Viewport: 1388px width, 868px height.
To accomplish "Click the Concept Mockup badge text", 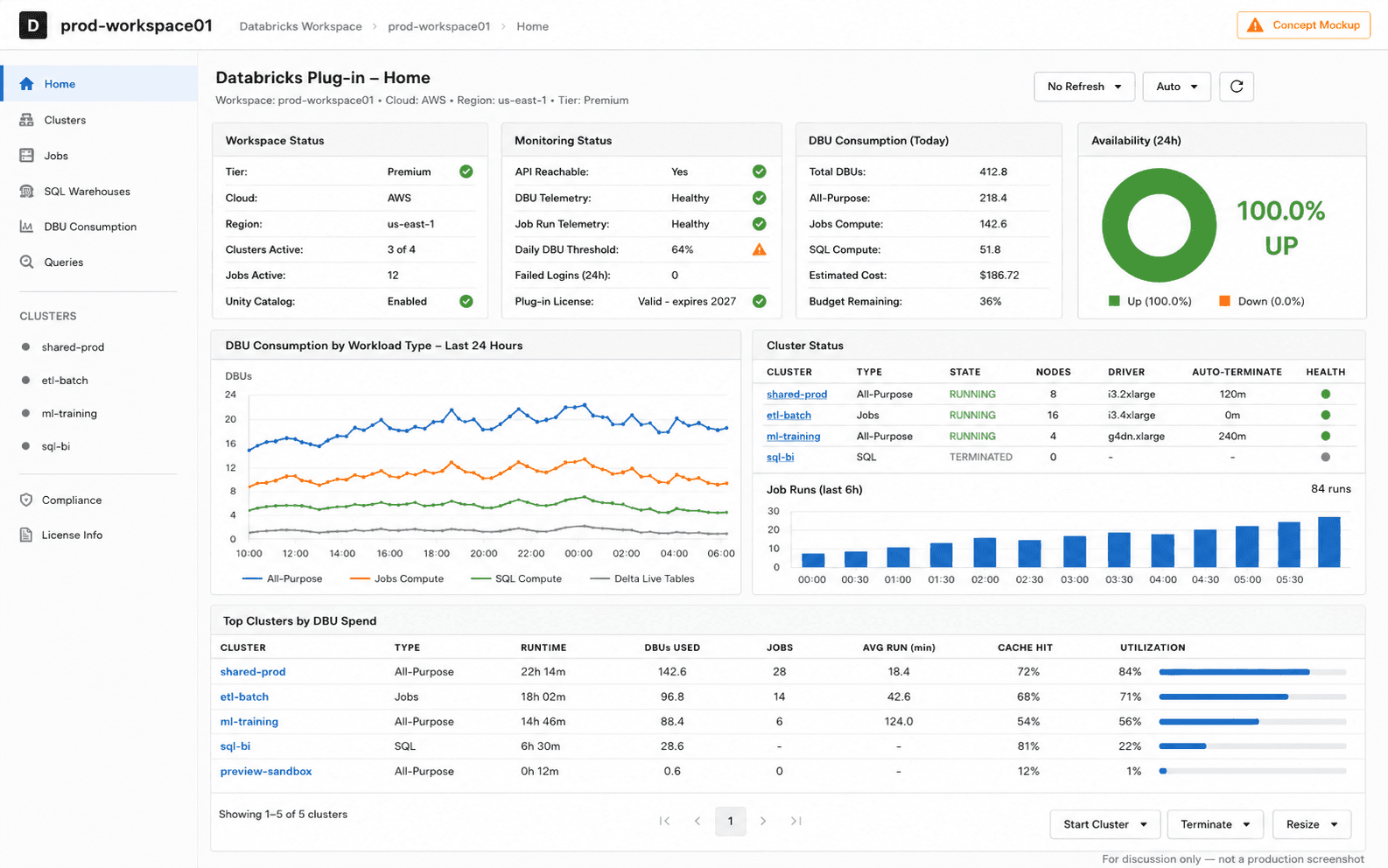I will (x=1316, y=25).
